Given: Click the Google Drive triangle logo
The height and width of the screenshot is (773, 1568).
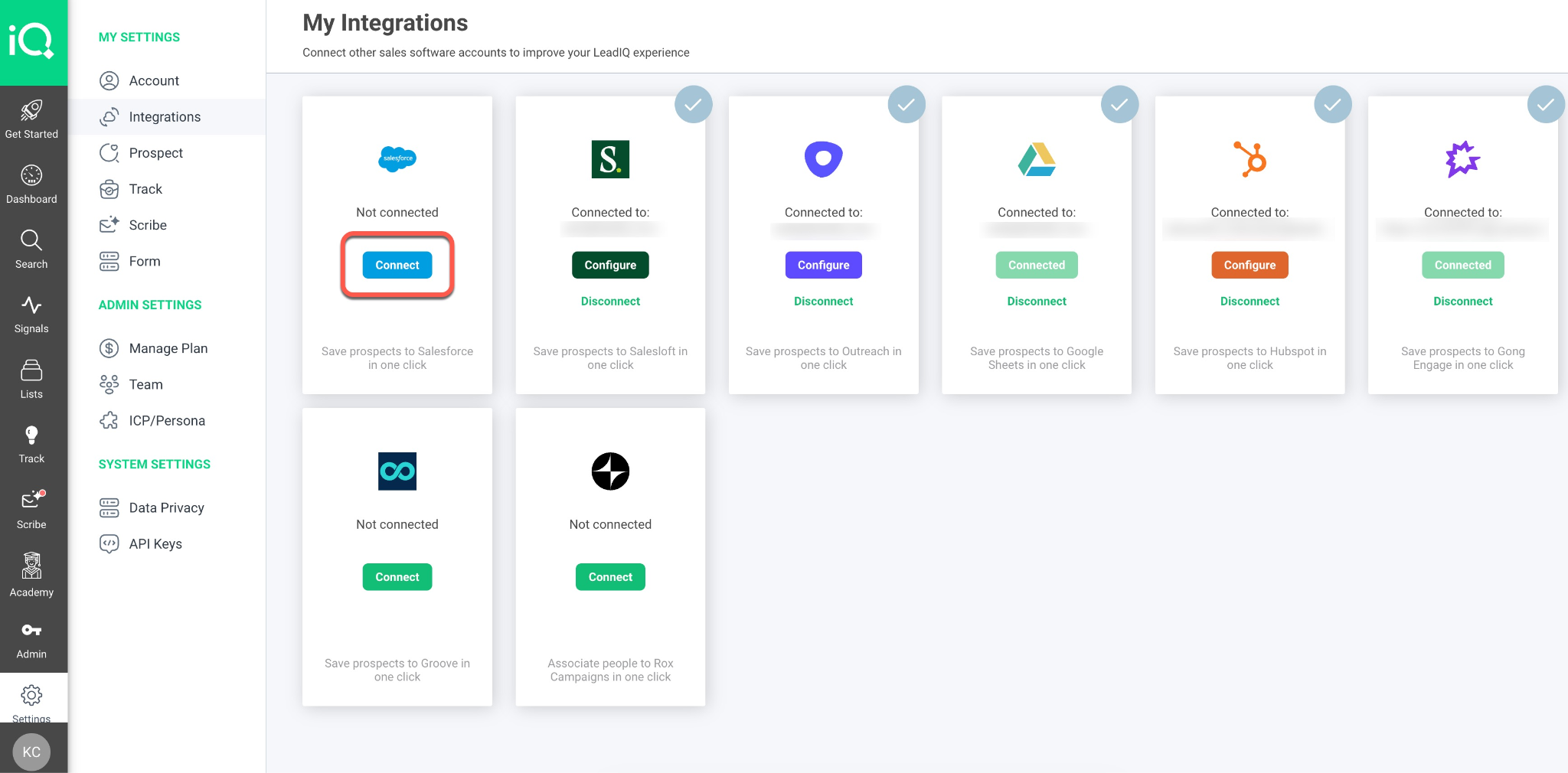Looking at the screenshot, I should click(1037, 159).
